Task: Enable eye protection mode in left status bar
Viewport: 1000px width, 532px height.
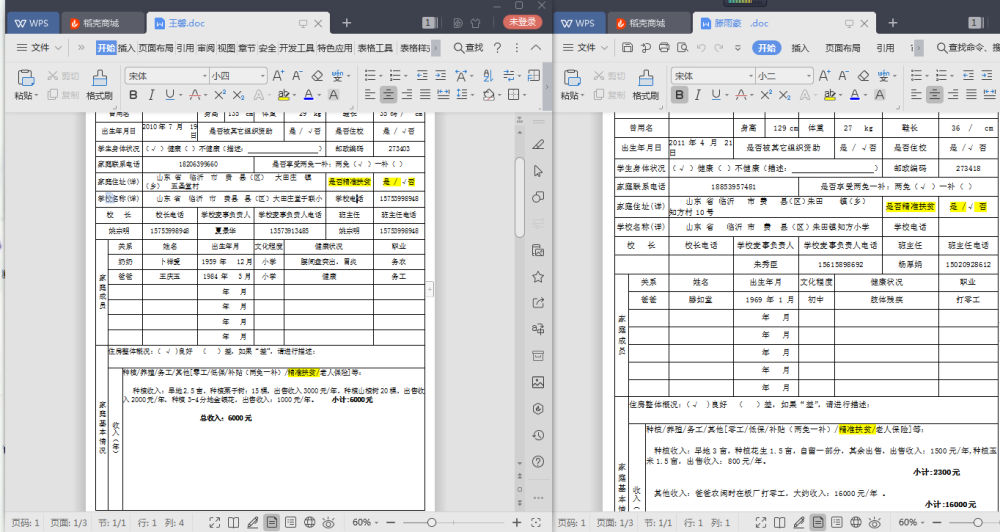Action: 328,522
